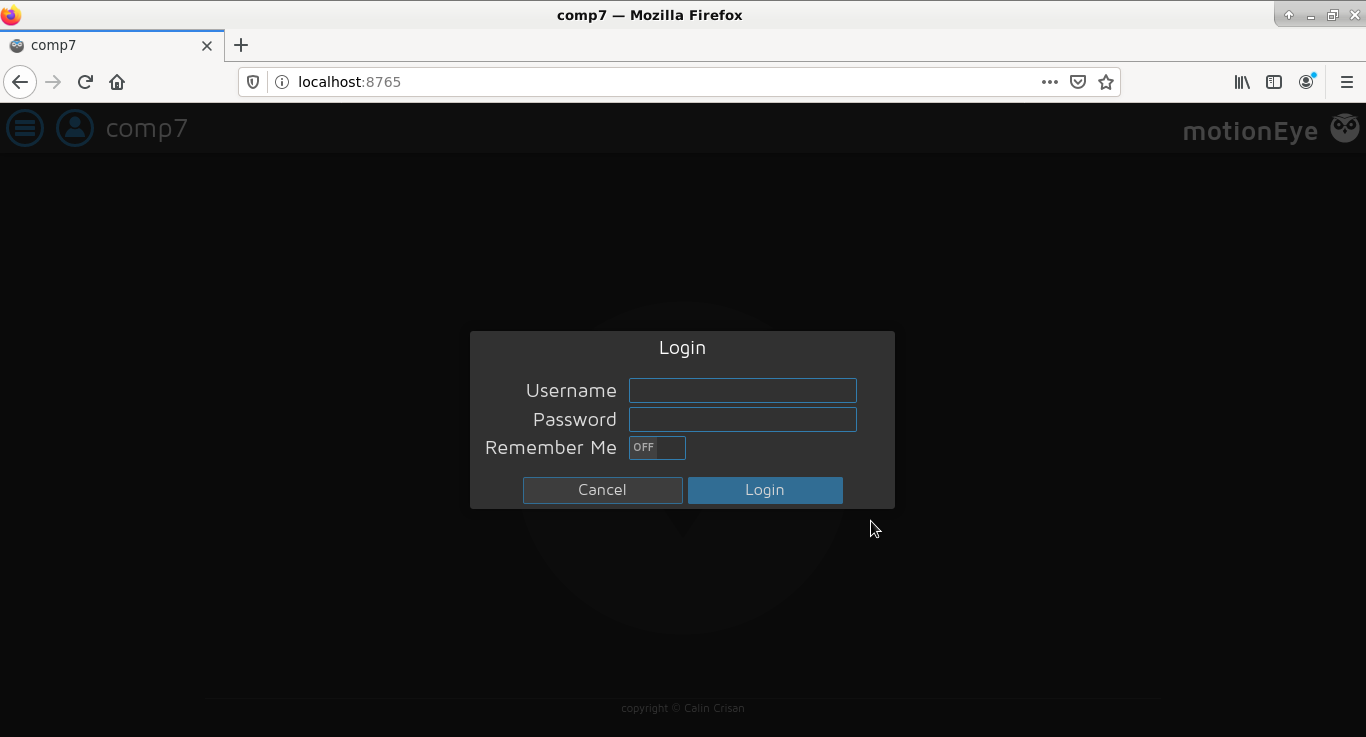Image resolution: width=1366 pixels, height=737 pixels.
Task: Open the Firefox home page
Action: [x=117, y=82]
